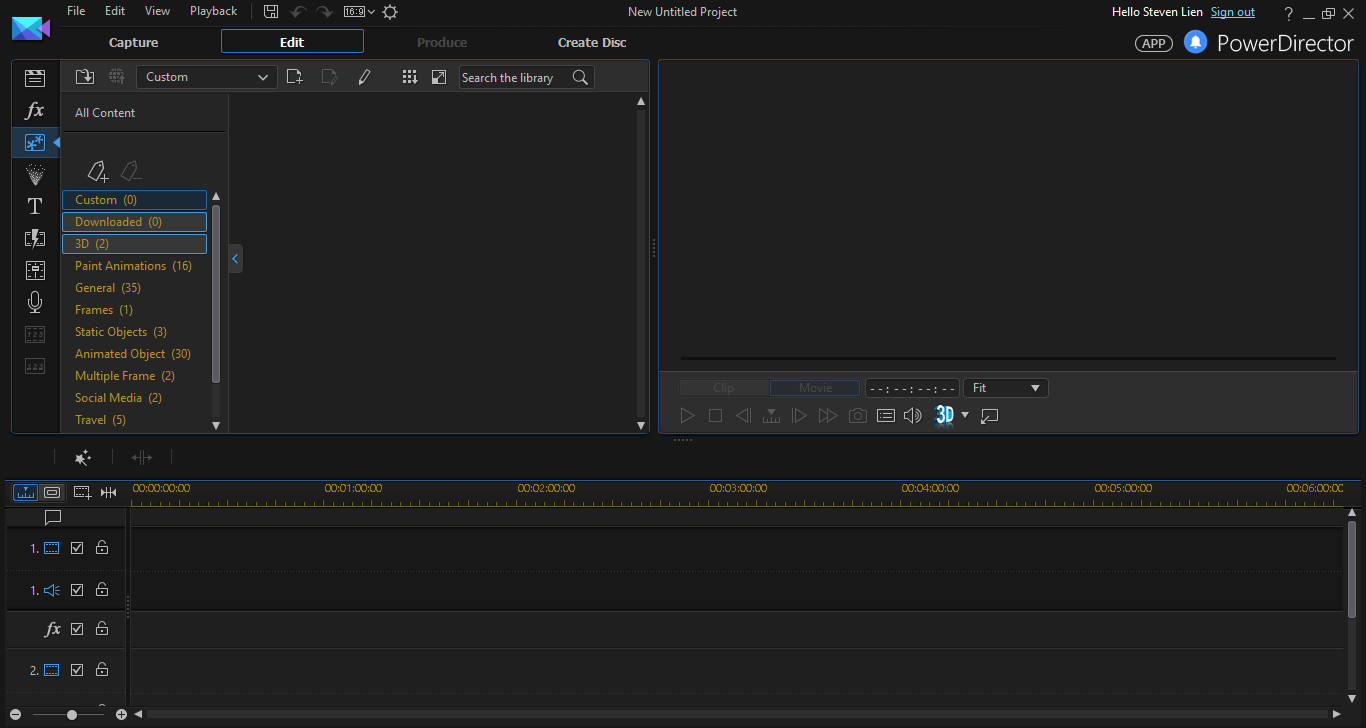Toggle lock on audio track 1
Screen dimensions: 1366x728
coord(102,590)
